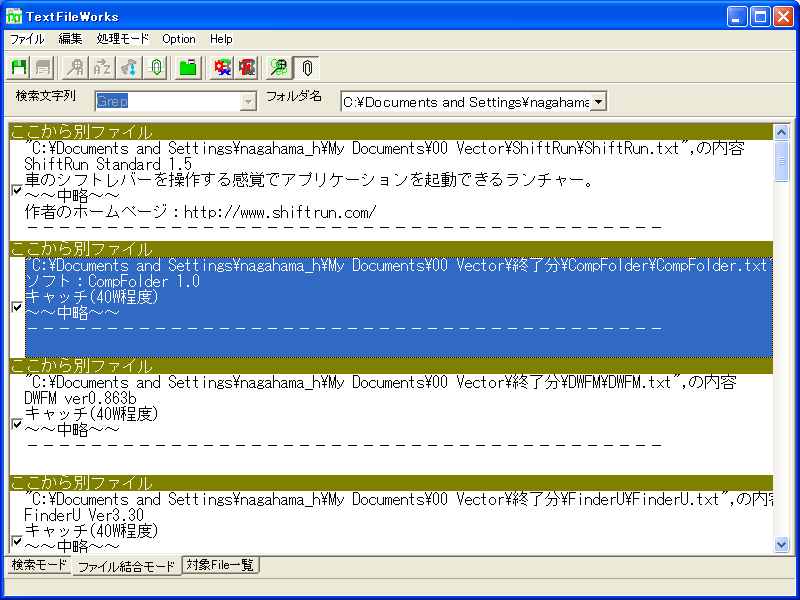Click the DWFM.txt file path line
Screen dimensions: 800x600
pyautogui.click(x=381, y=382)
